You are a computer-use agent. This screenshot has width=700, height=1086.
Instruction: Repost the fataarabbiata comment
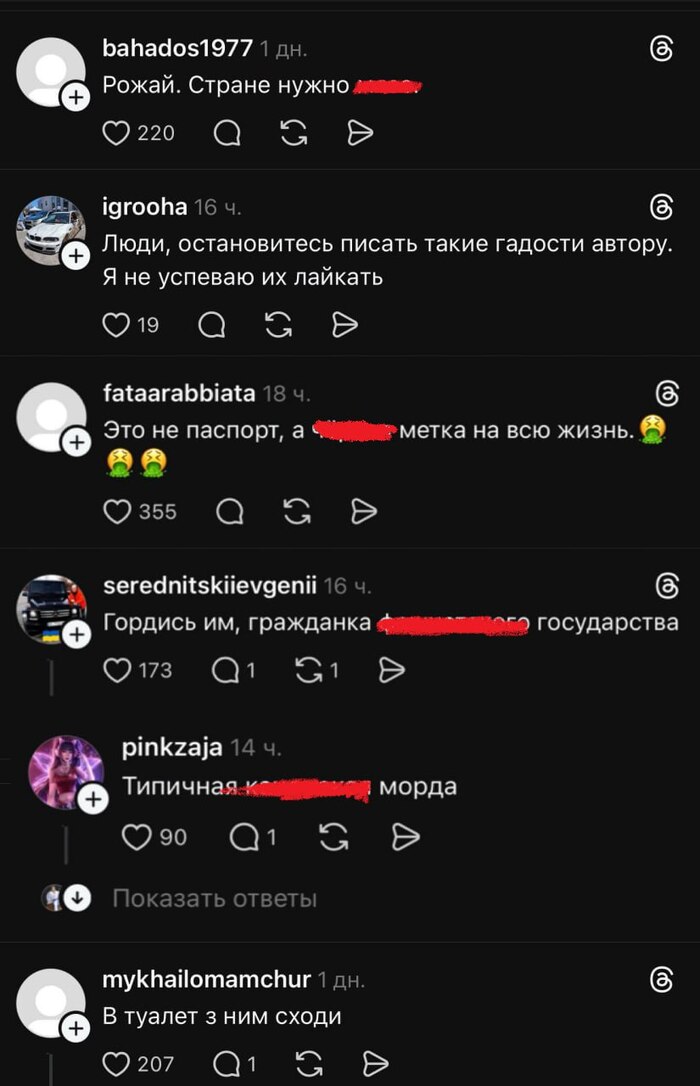click(x=297, y=511)
